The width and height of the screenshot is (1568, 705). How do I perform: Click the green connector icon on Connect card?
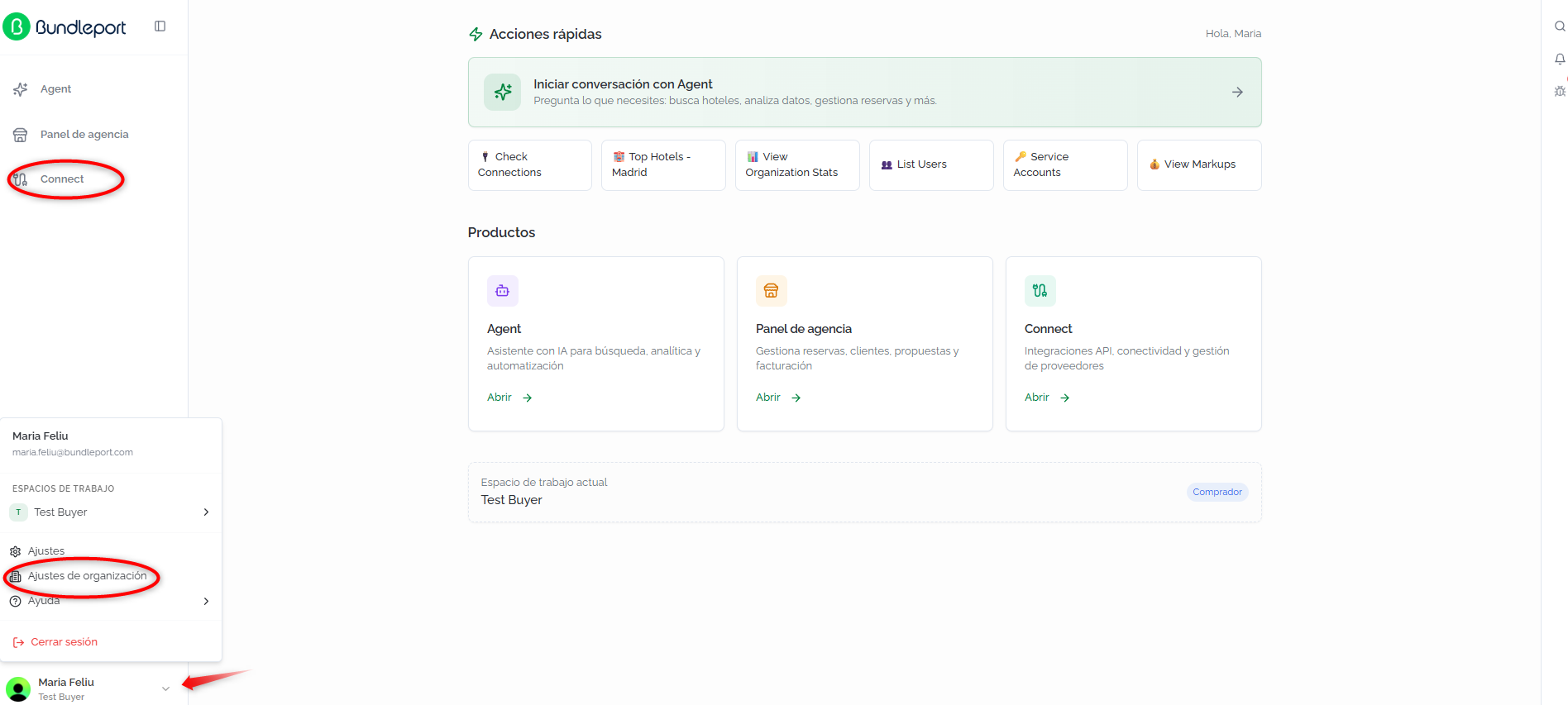(x=1040, y=291)
